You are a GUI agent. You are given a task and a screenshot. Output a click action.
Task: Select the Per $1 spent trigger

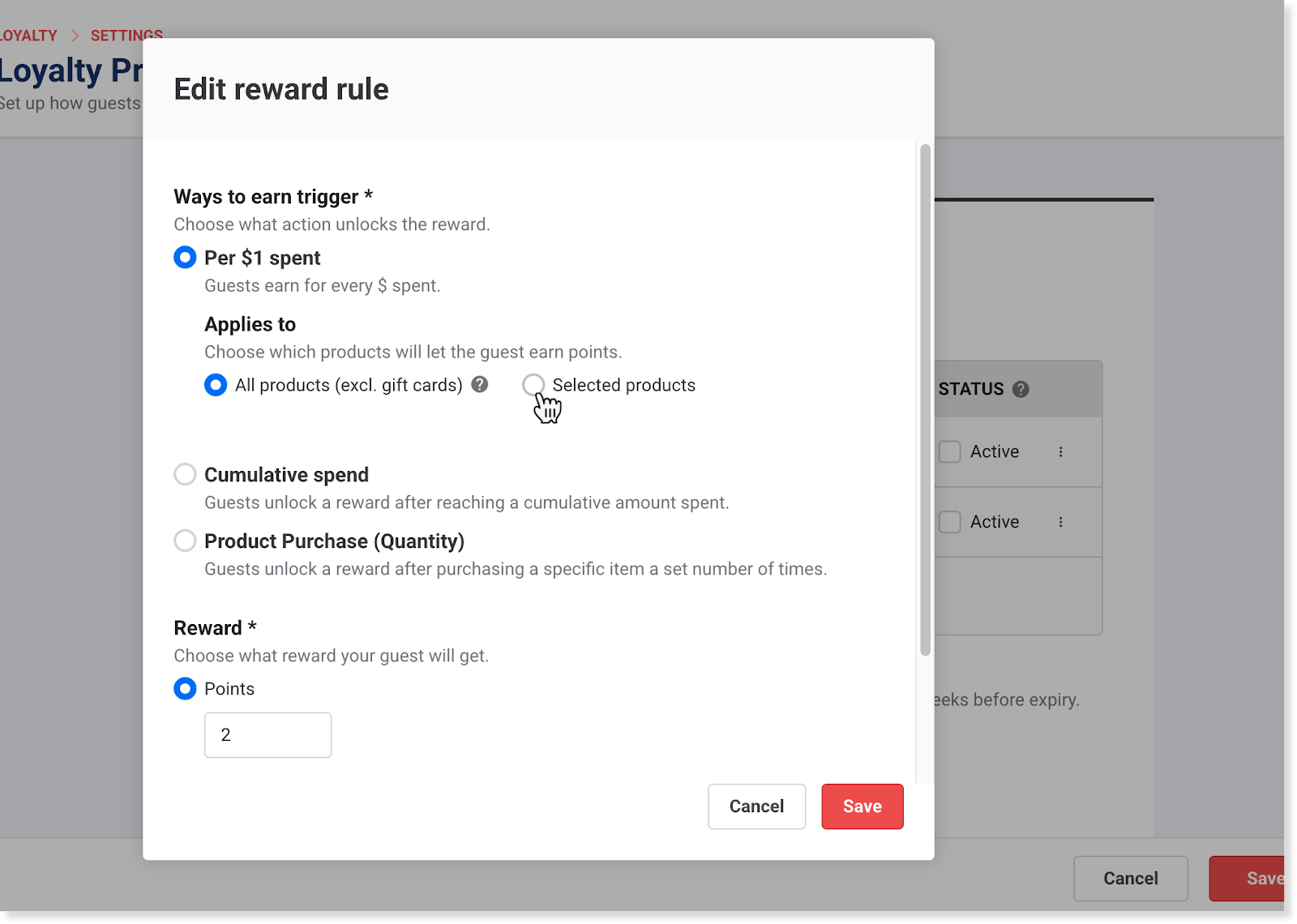tap(185, 258)
